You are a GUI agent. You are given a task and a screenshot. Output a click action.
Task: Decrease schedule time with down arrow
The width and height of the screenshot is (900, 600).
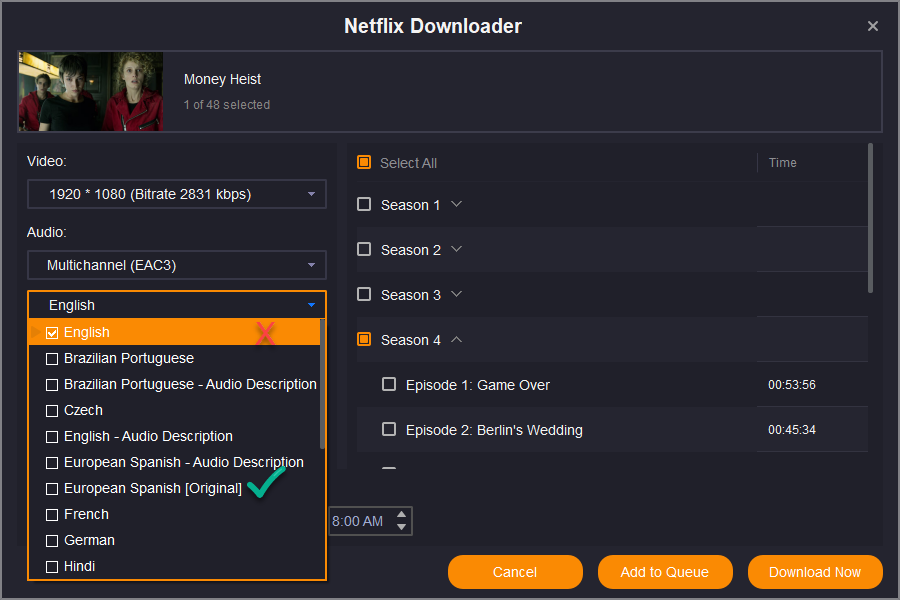coord(402,527)
